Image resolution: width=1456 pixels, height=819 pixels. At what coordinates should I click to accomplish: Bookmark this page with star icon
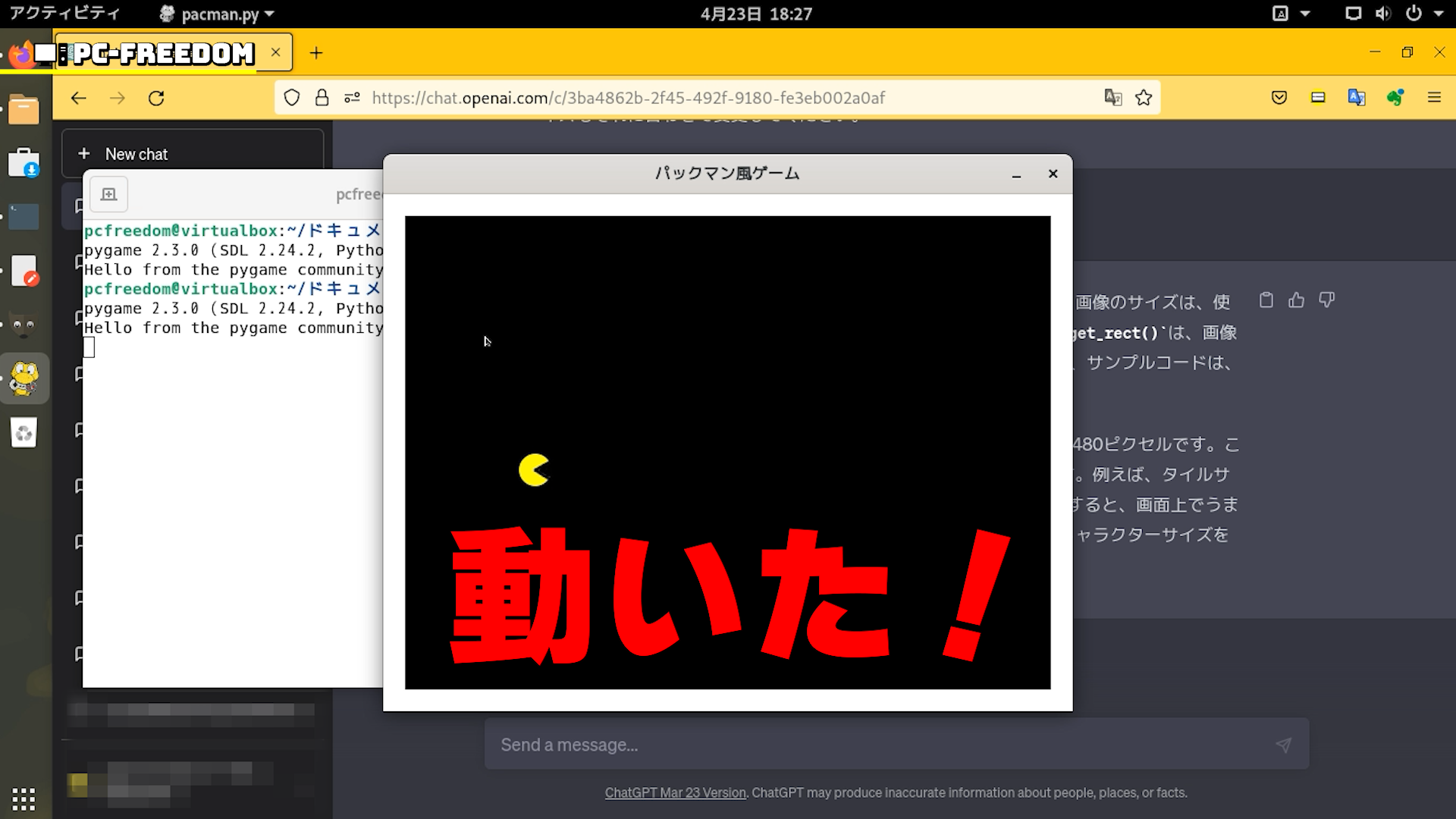point(1144,98)
